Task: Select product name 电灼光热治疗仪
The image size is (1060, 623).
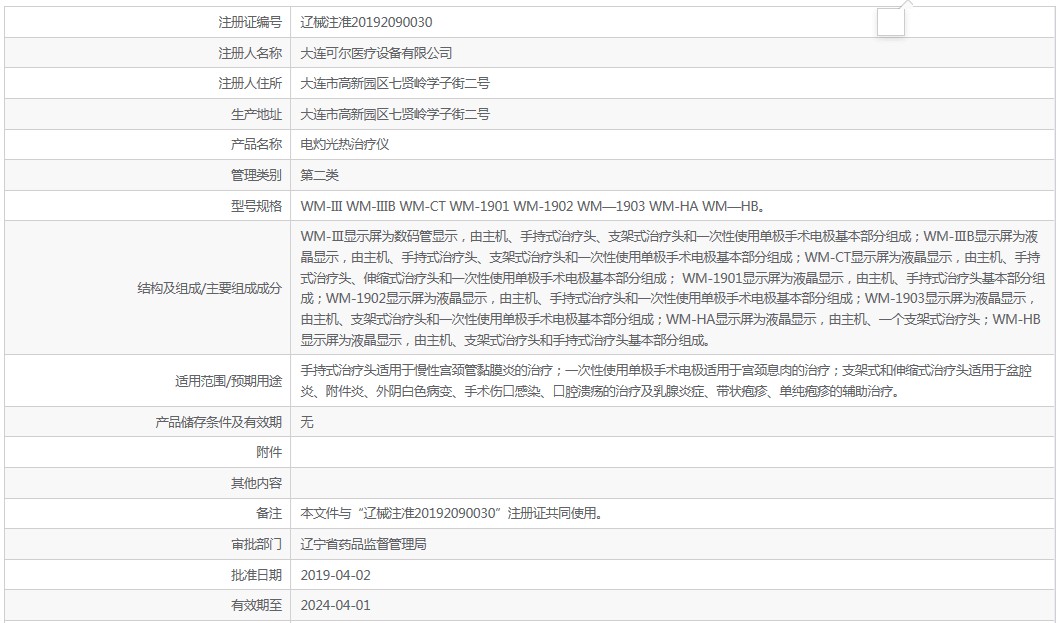Action: [345, 145]
